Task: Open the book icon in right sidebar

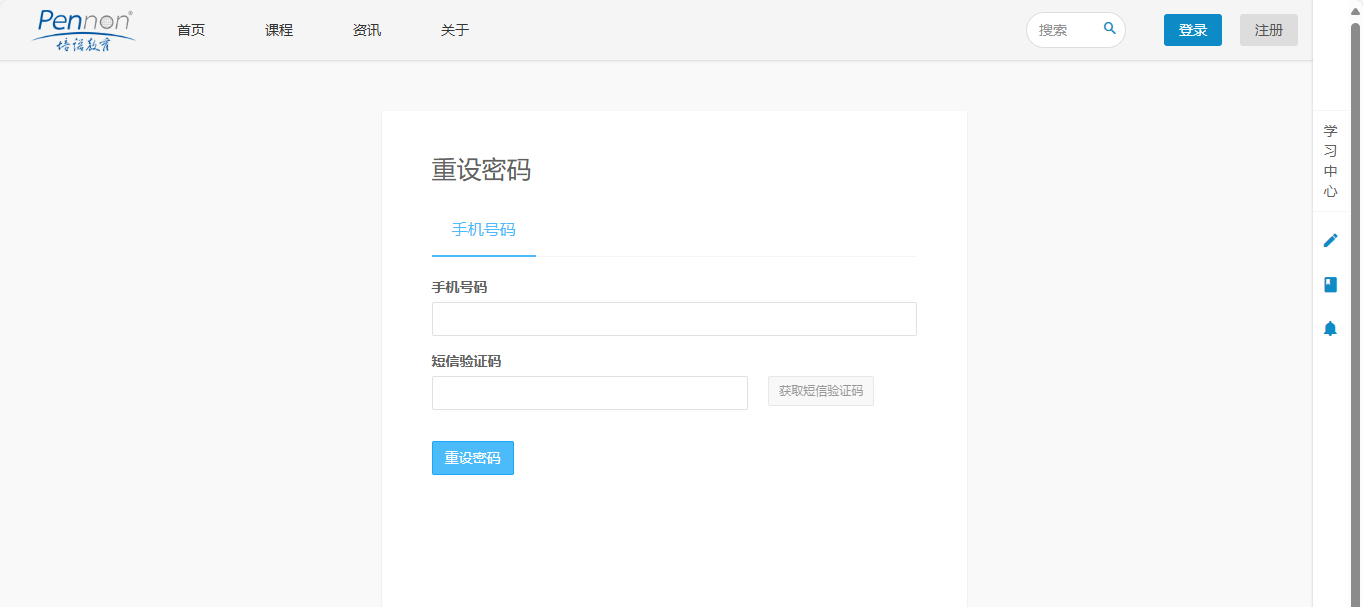Action: tap(1330, 284)
